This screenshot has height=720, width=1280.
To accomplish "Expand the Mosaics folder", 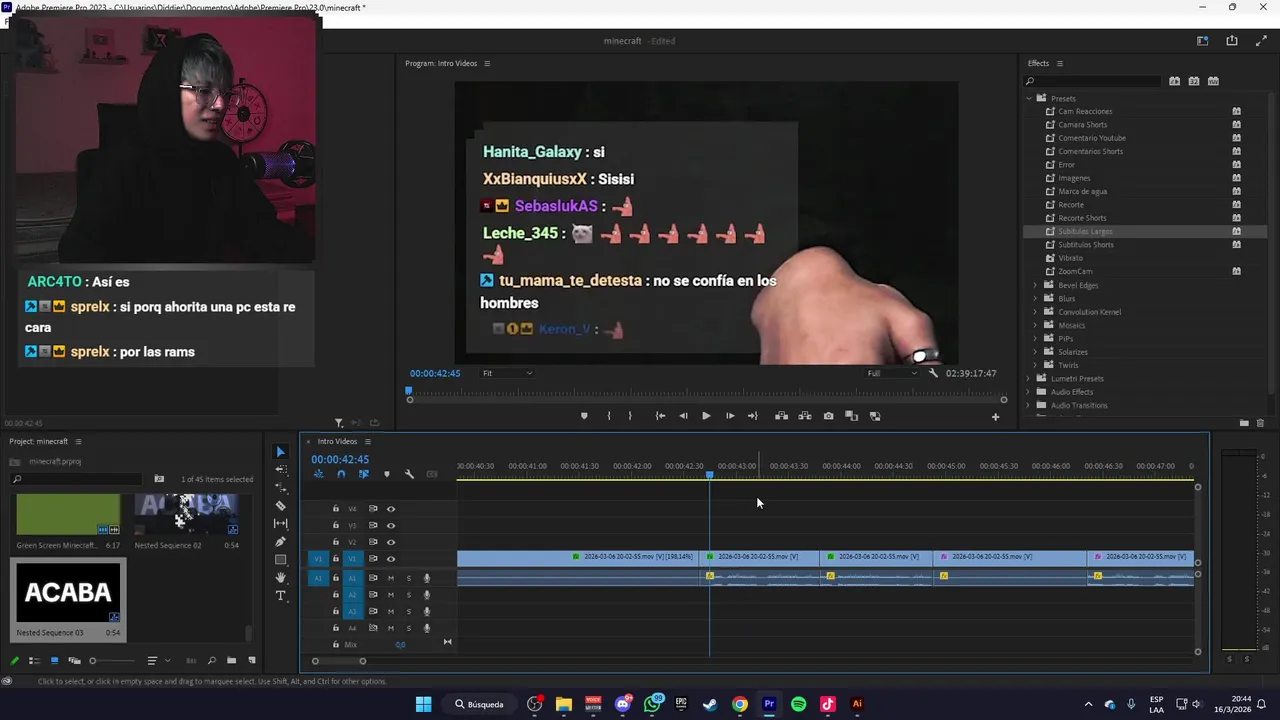I will 1035,325.
